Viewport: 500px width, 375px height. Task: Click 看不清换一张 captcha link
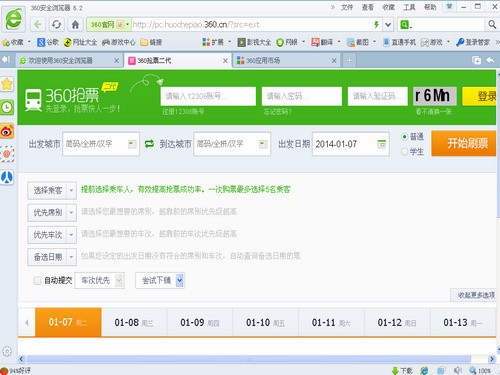[433, 112]
